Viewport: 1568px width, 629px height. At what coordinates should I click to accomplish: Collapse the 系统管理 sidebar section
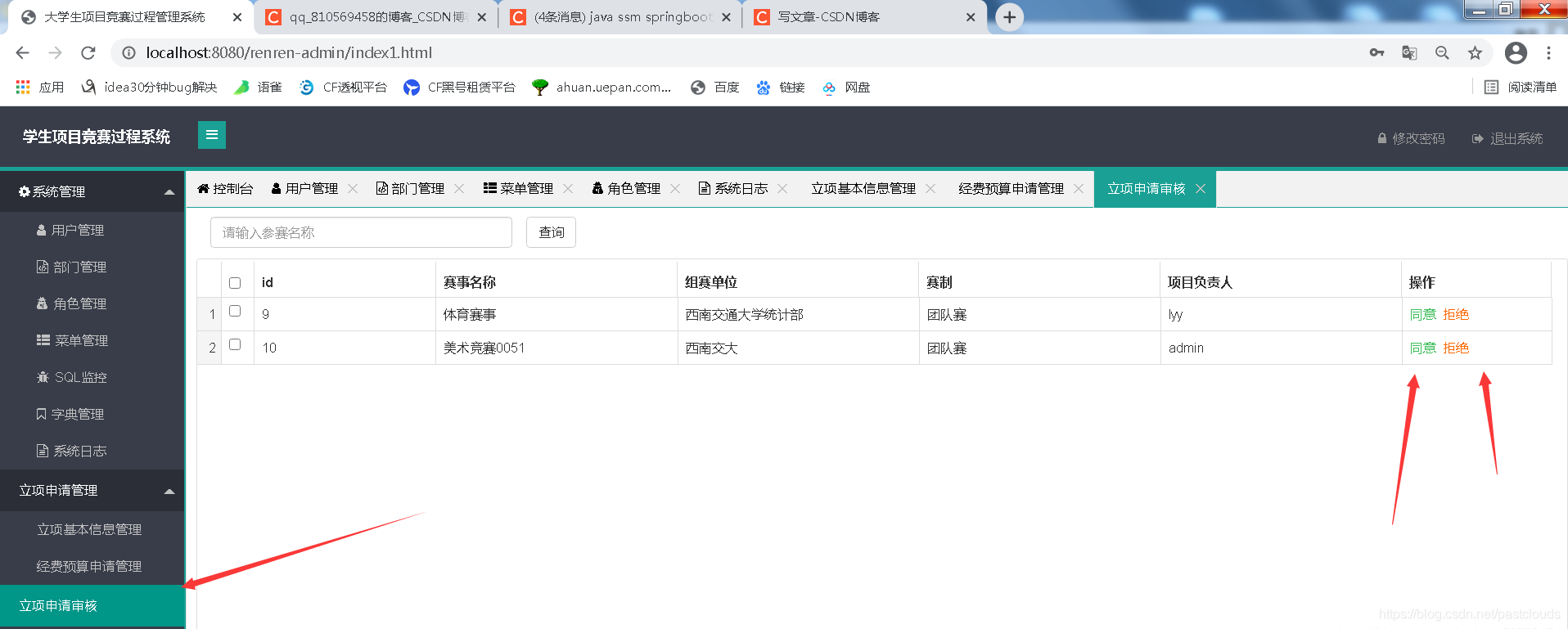pyautogui.click(x=169, y=192)
